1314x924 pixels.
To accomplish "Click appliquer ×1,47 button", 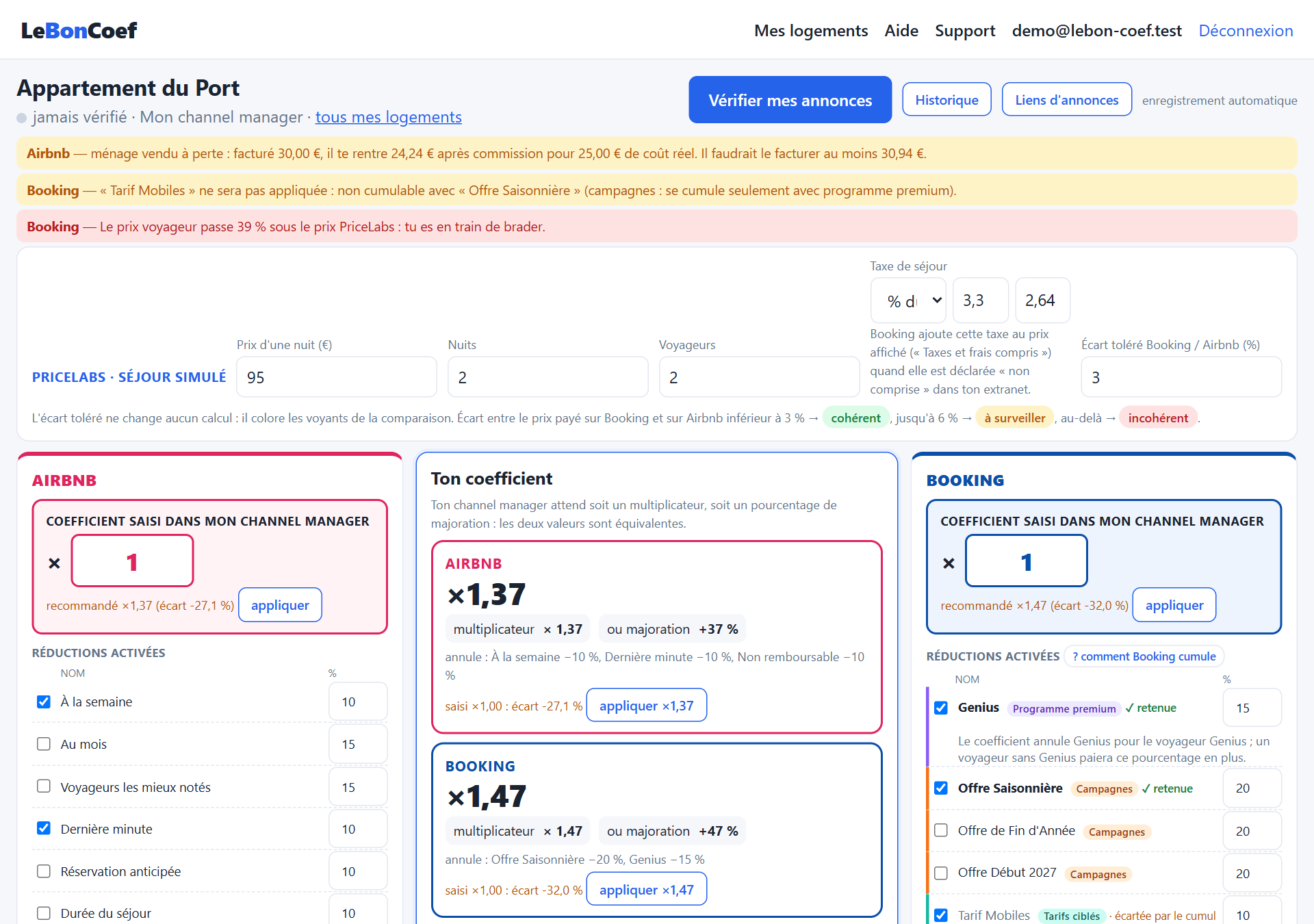I will click(647, 890).
